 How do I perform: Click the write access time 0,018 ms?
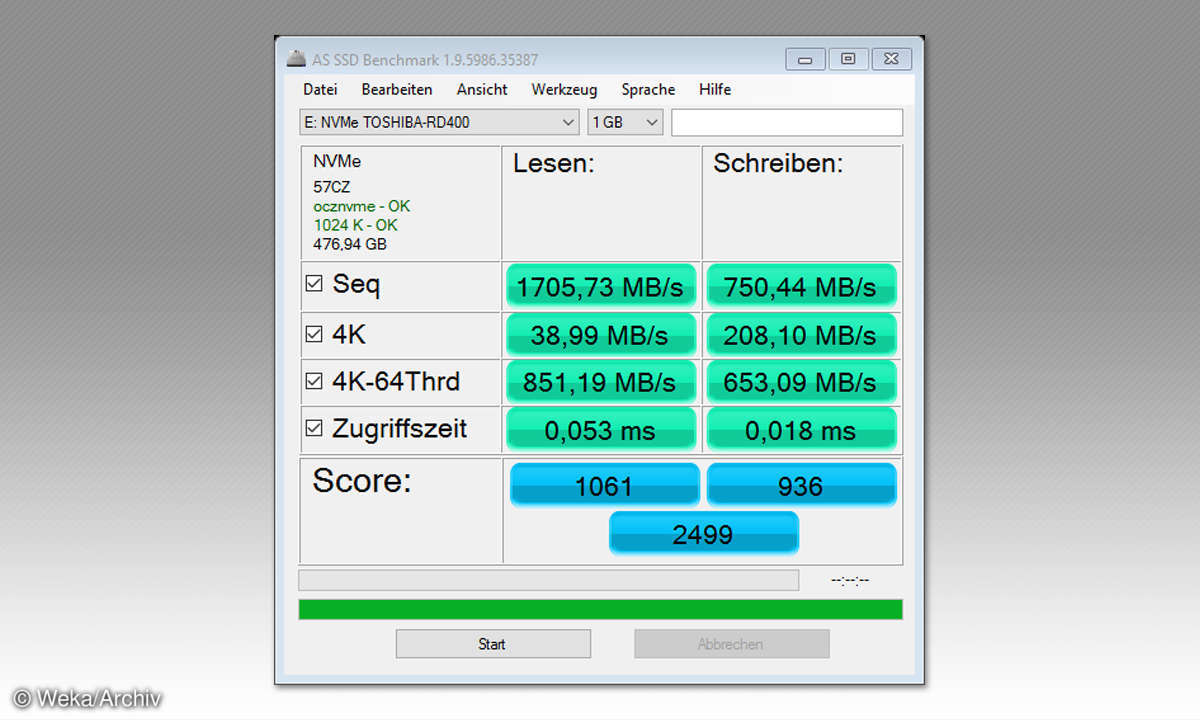(x=801, y=429)
